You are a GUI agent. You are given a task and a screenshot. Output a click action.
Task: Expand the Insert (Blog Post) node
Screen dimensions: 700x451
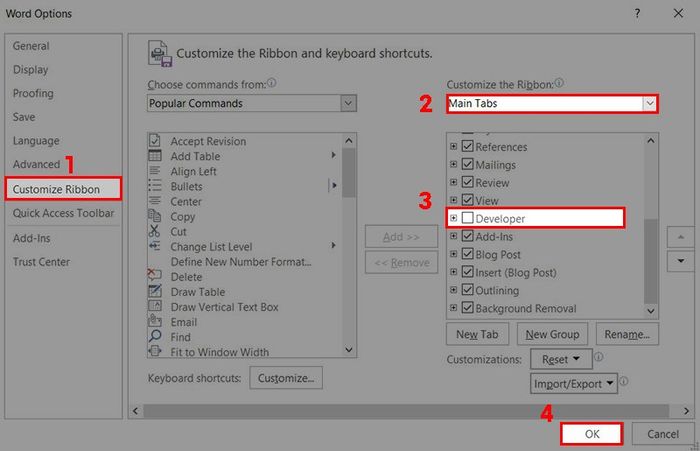(x=454, y=271)
